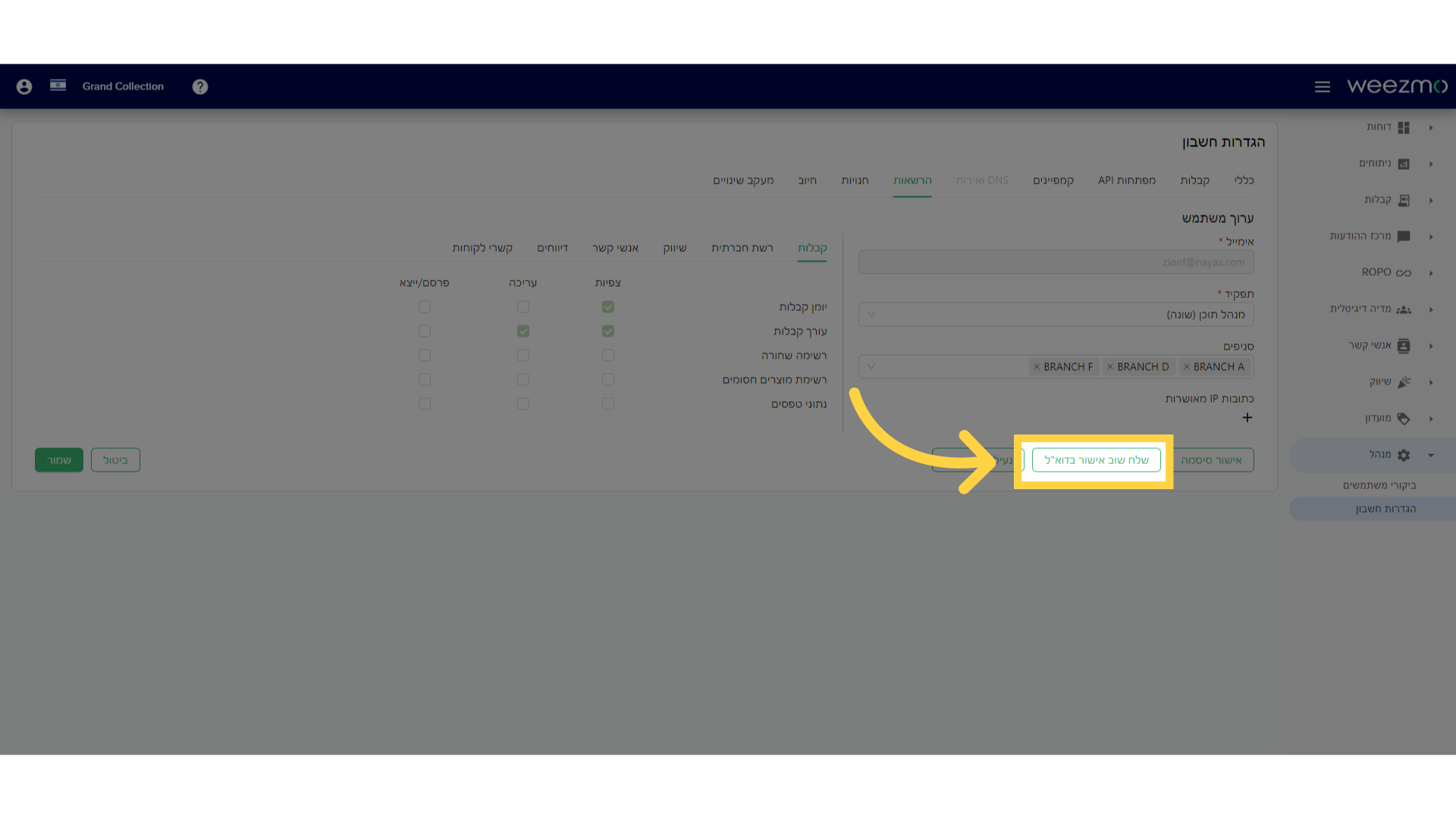The height and width of the screenshot is (819, 1456).
Task: Collapse the מנהל sidebar section arrow
Action: (x=1431, y=455)
